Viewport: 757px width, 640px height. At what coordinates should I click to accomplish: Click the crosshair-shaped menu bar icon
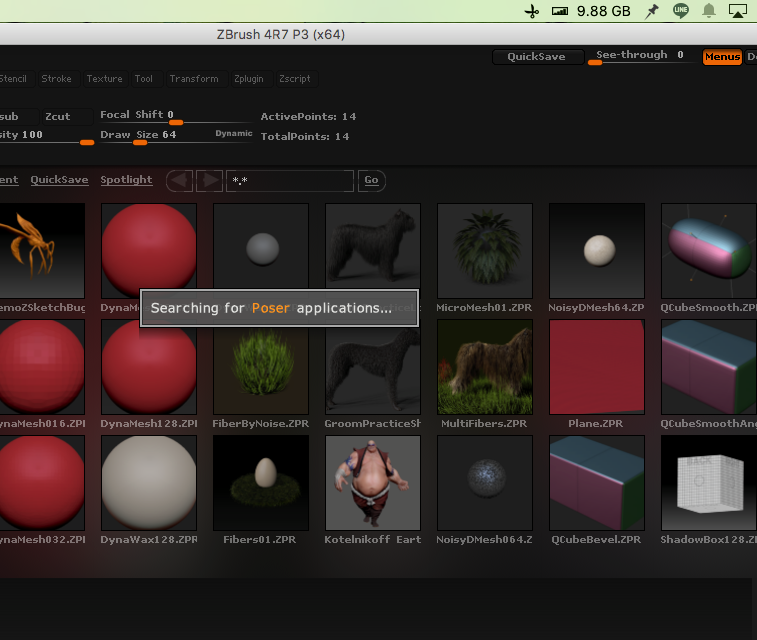click(532, 11)
